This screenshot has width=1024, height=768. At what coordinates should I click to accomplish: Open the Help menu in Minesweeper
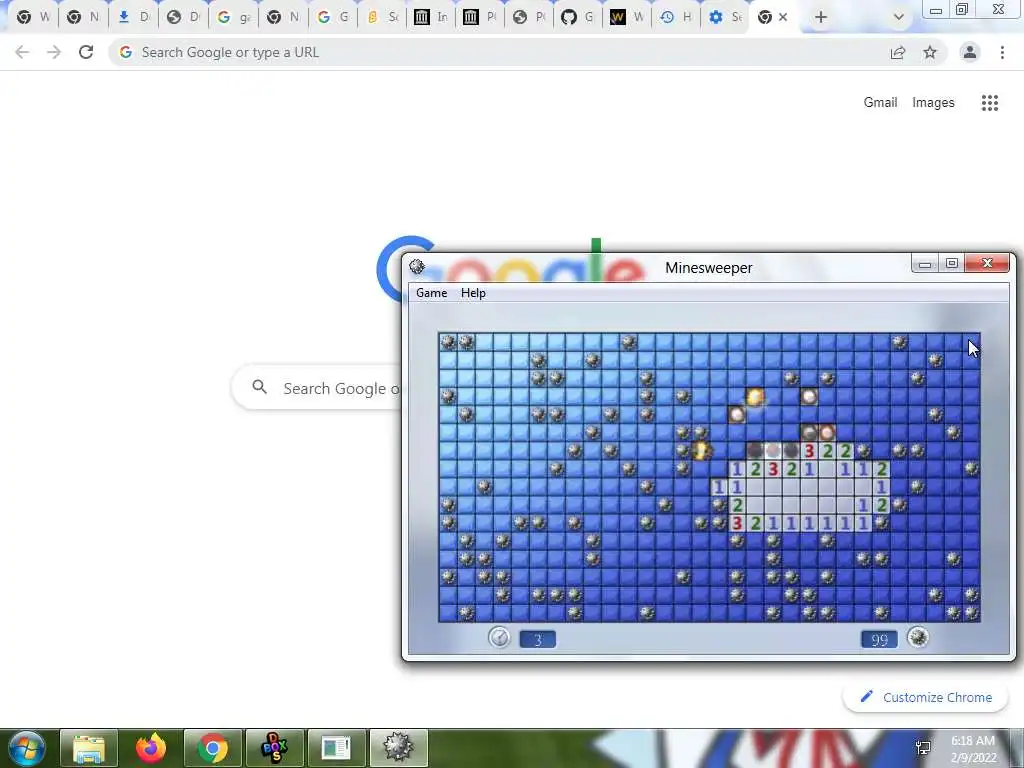tap(473, 293)
